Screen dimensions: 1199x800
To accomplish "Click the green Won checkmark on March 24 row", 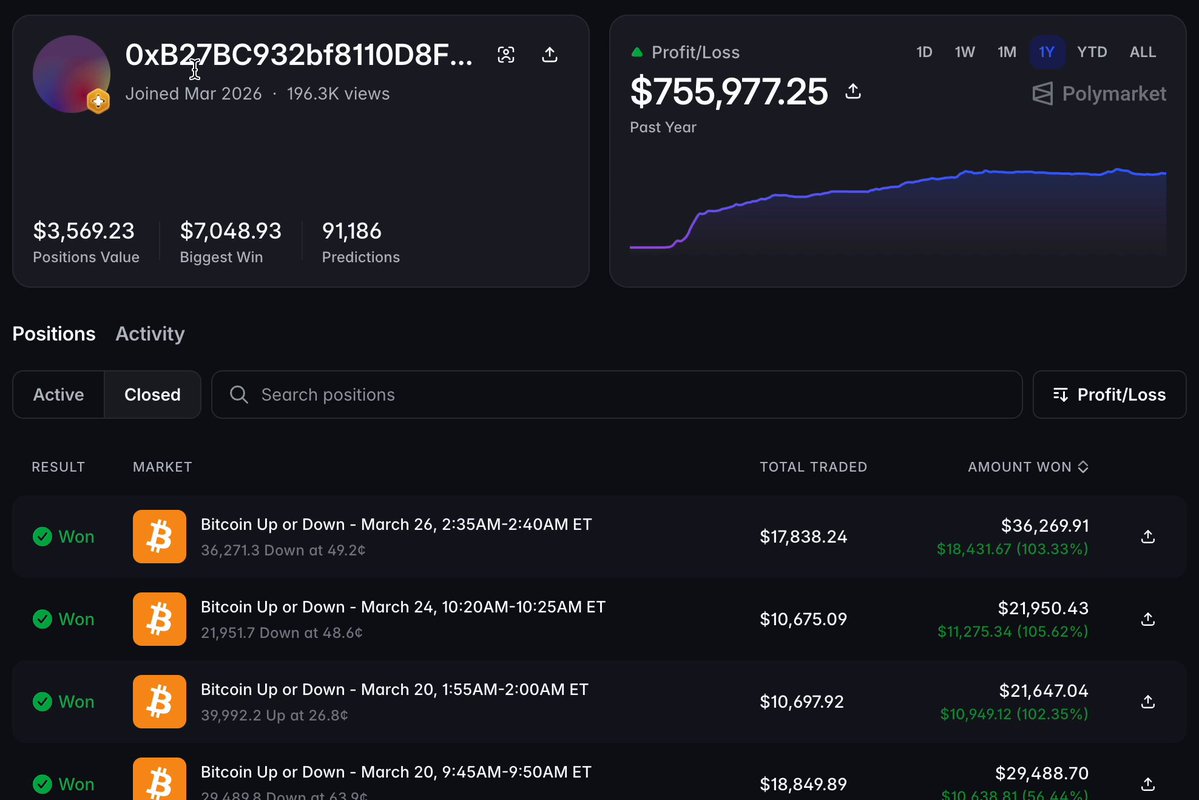I will [42, 620].
